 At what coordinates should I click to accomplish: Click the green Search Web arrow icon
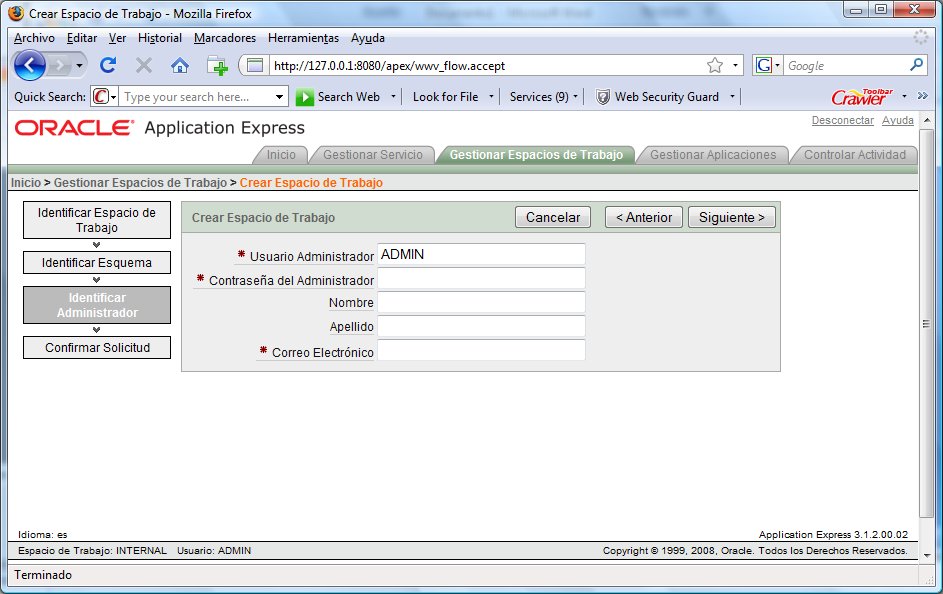[x=304, y=97]
